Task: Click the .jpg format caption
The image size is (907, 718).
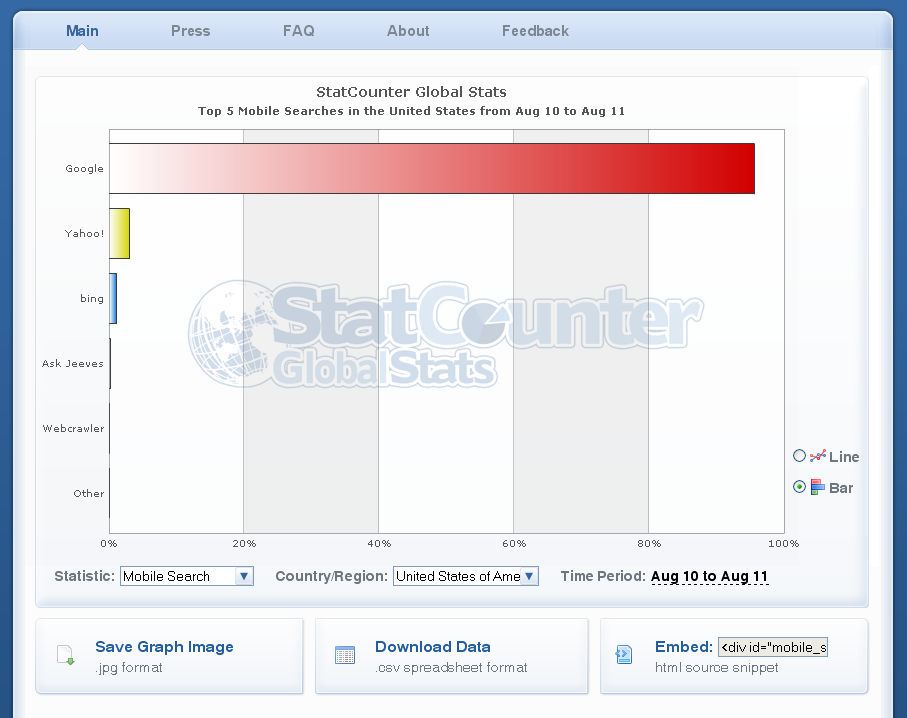Action: (x=129, y=668)
